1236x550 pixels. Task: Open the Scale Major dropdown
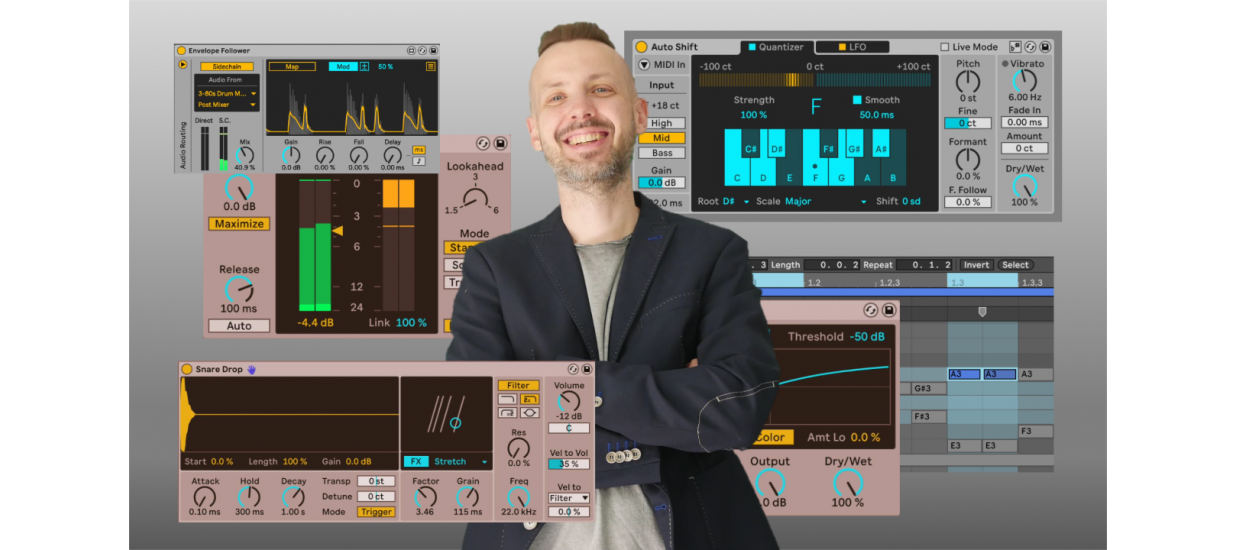[812, 201]
